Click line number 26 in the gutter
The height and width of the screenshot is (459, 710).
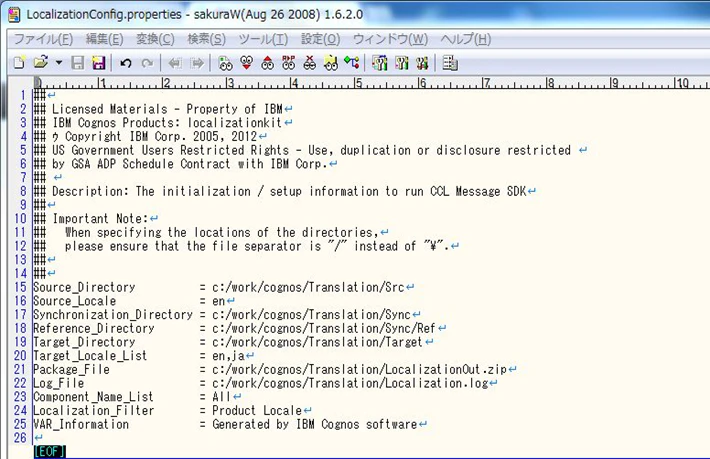[20, 438]
